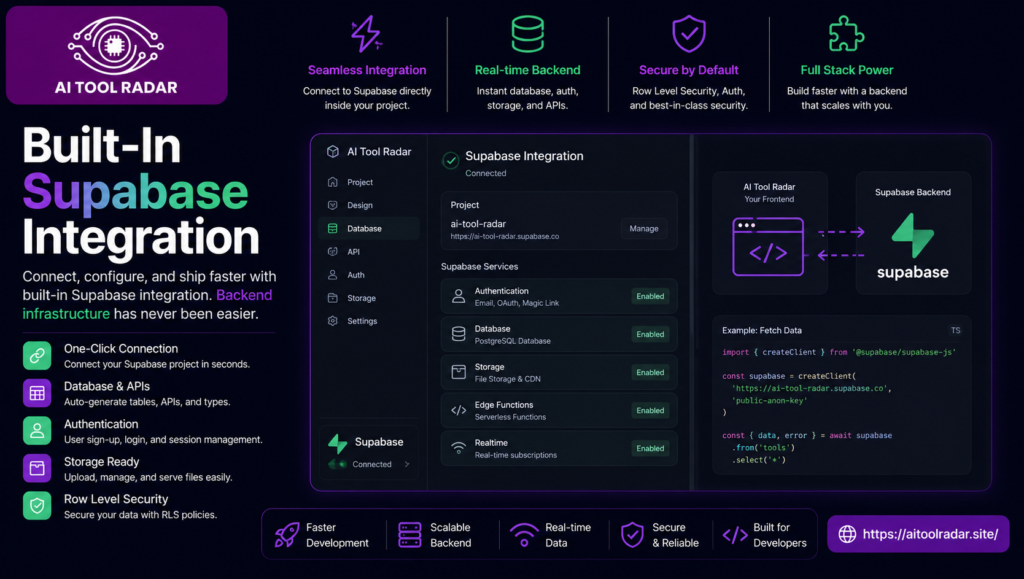Open the https://aitoolradar.site/ link button
The width and height of the screenshot is (1024, 579).
point(918,534)
